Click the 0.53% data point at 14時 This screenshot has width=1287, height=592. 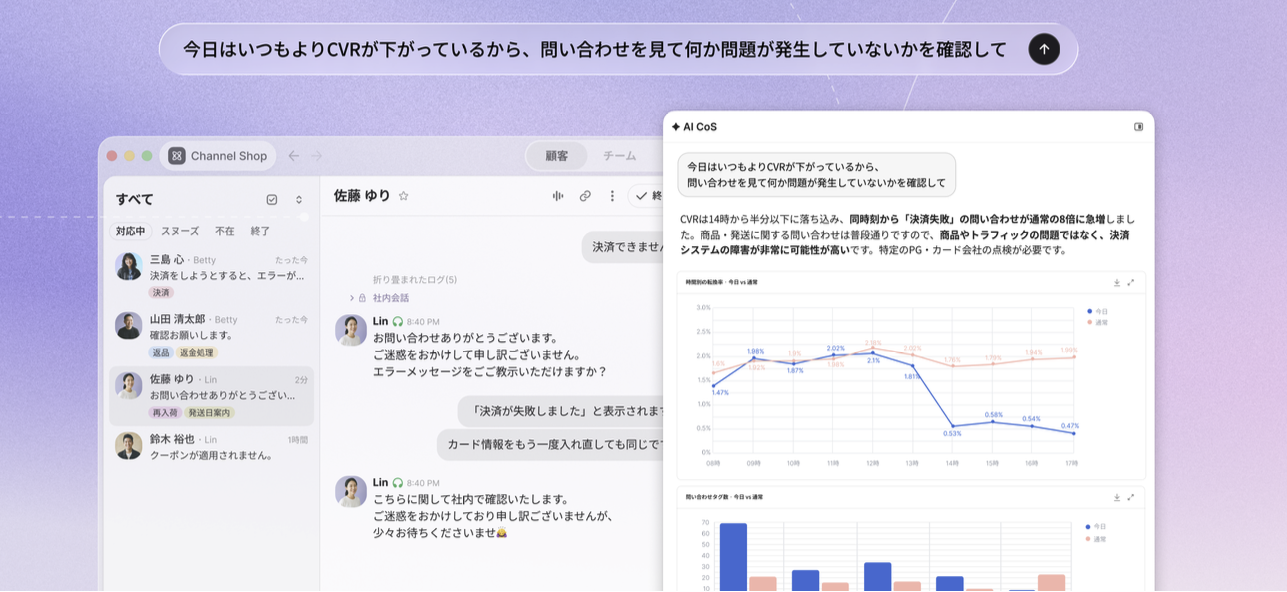(x=952, y=426)
